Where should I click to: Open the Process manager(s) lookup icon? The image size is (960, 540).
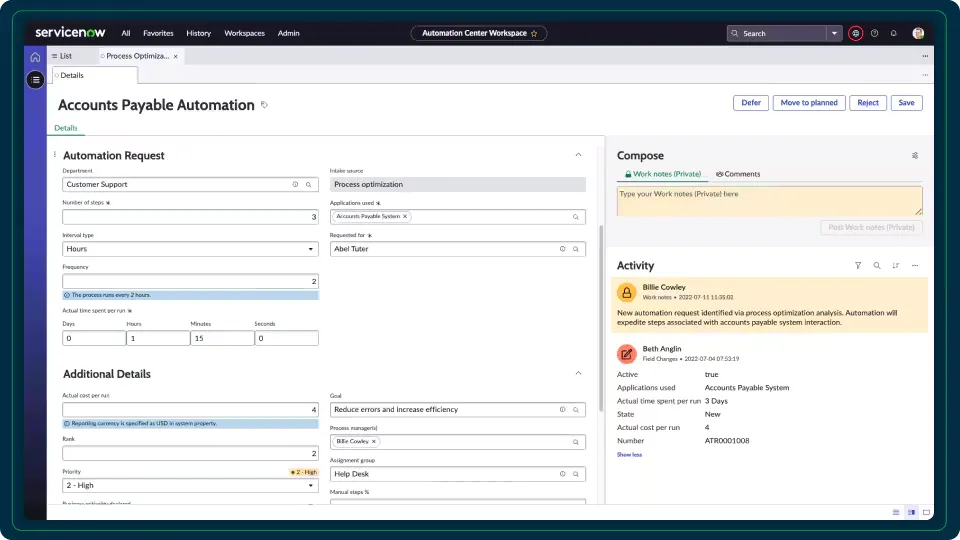coord(576,442)
